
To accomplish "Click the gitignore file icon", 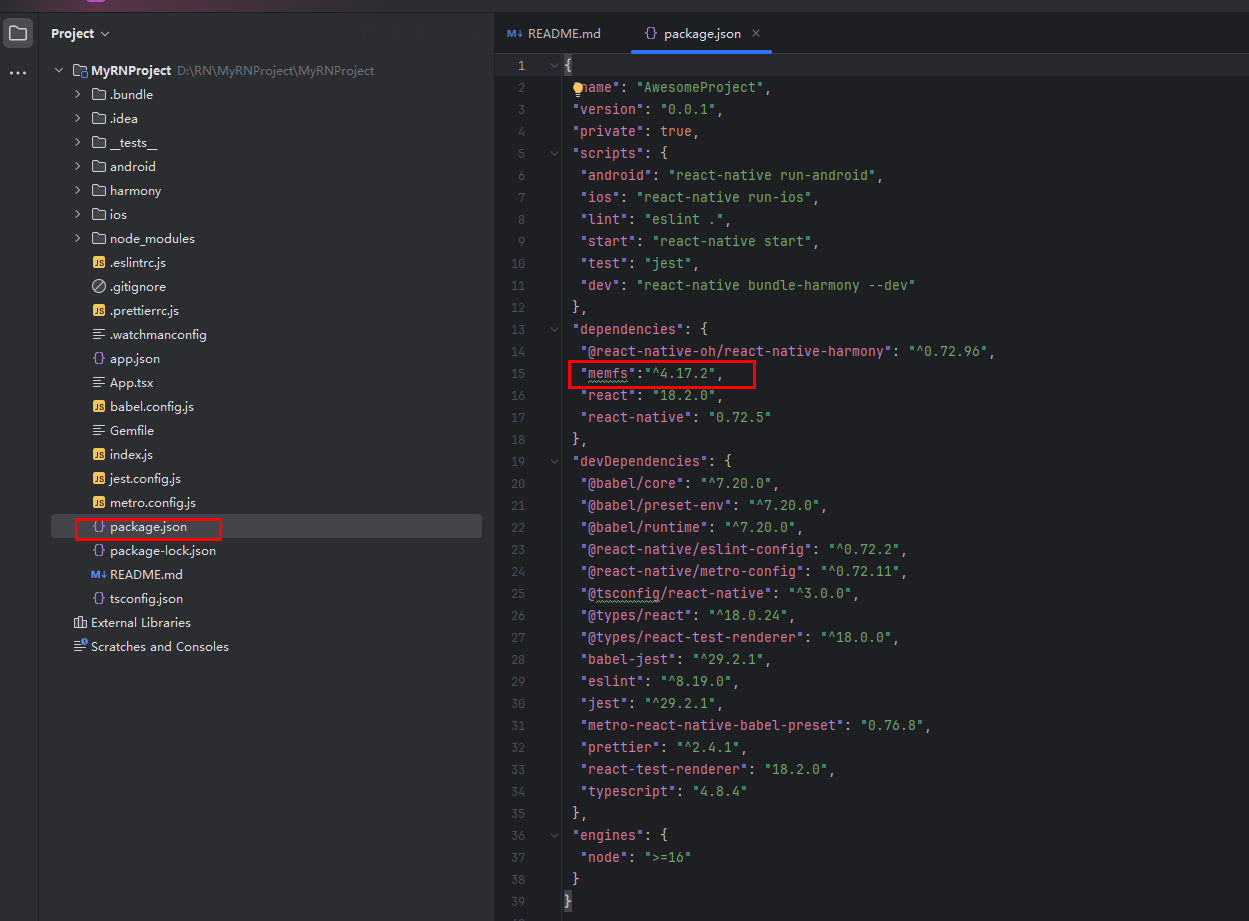I will 99,287.
